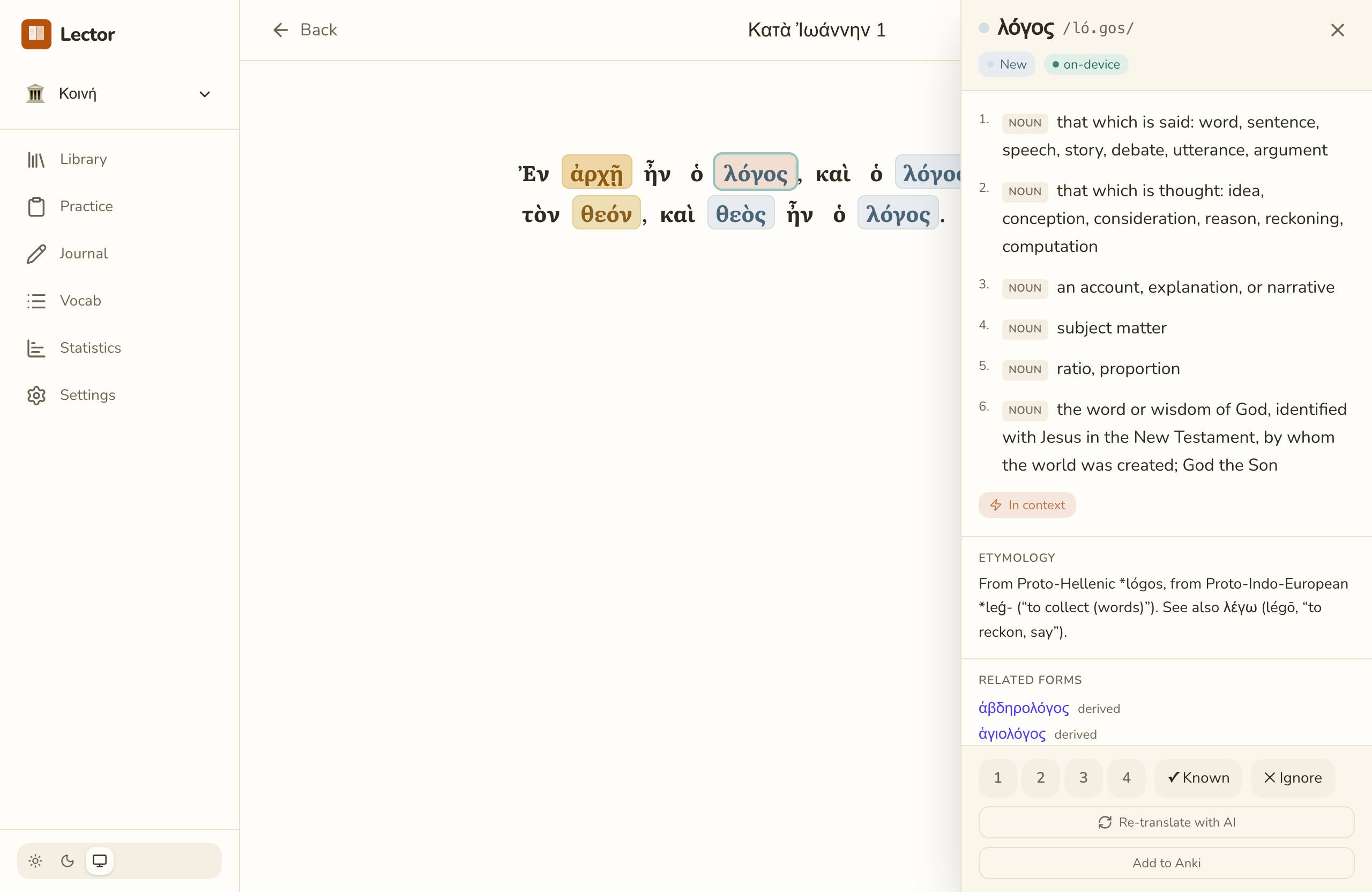Select the highlighted first λόγος word
This screenshot has height=892, width=1372.
pyautogui.click(x=755, y=172)
